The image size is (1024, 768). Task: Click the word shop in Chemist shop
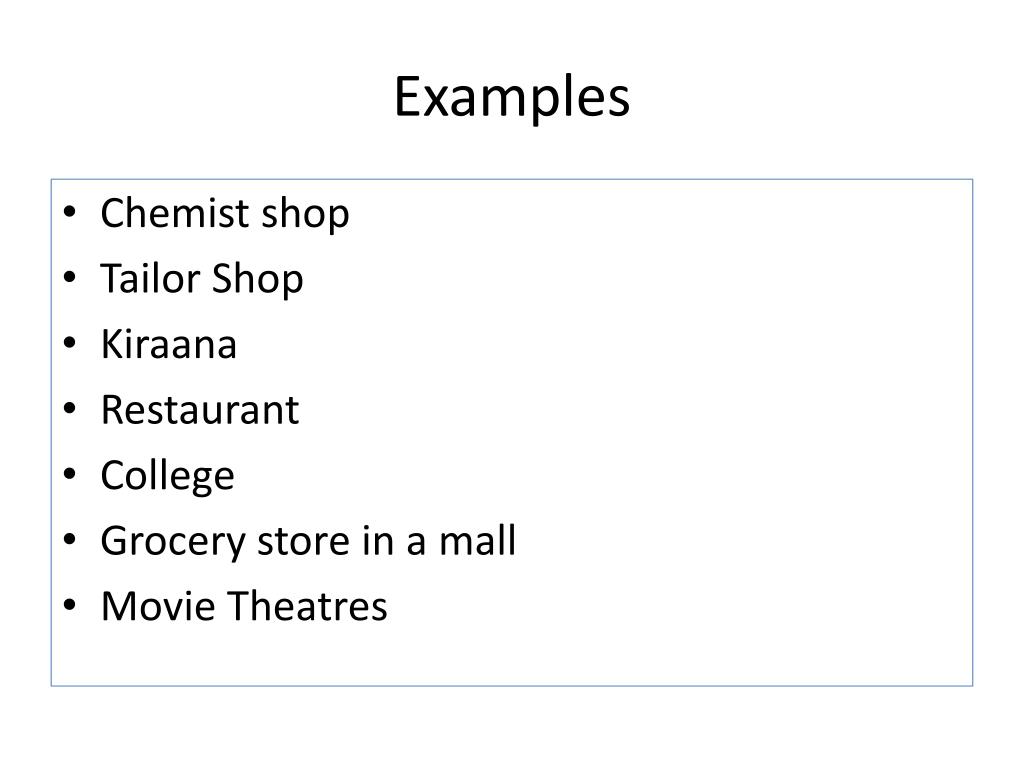coord(305,214)
